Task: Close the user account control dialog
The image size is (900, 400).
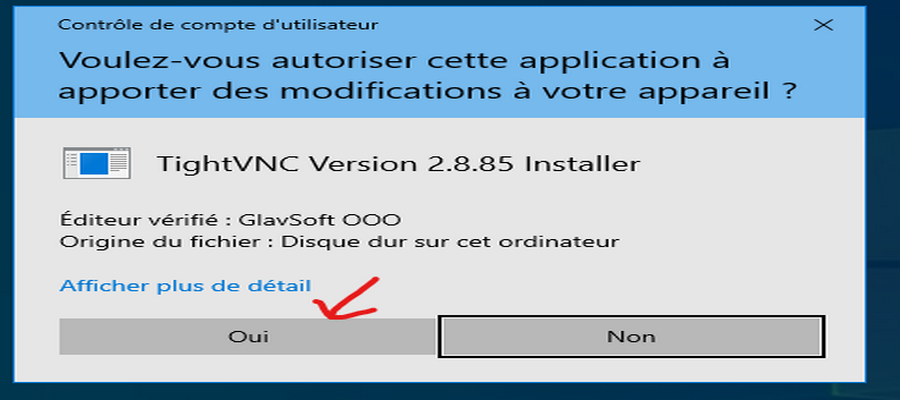Action: pos(824,25)
